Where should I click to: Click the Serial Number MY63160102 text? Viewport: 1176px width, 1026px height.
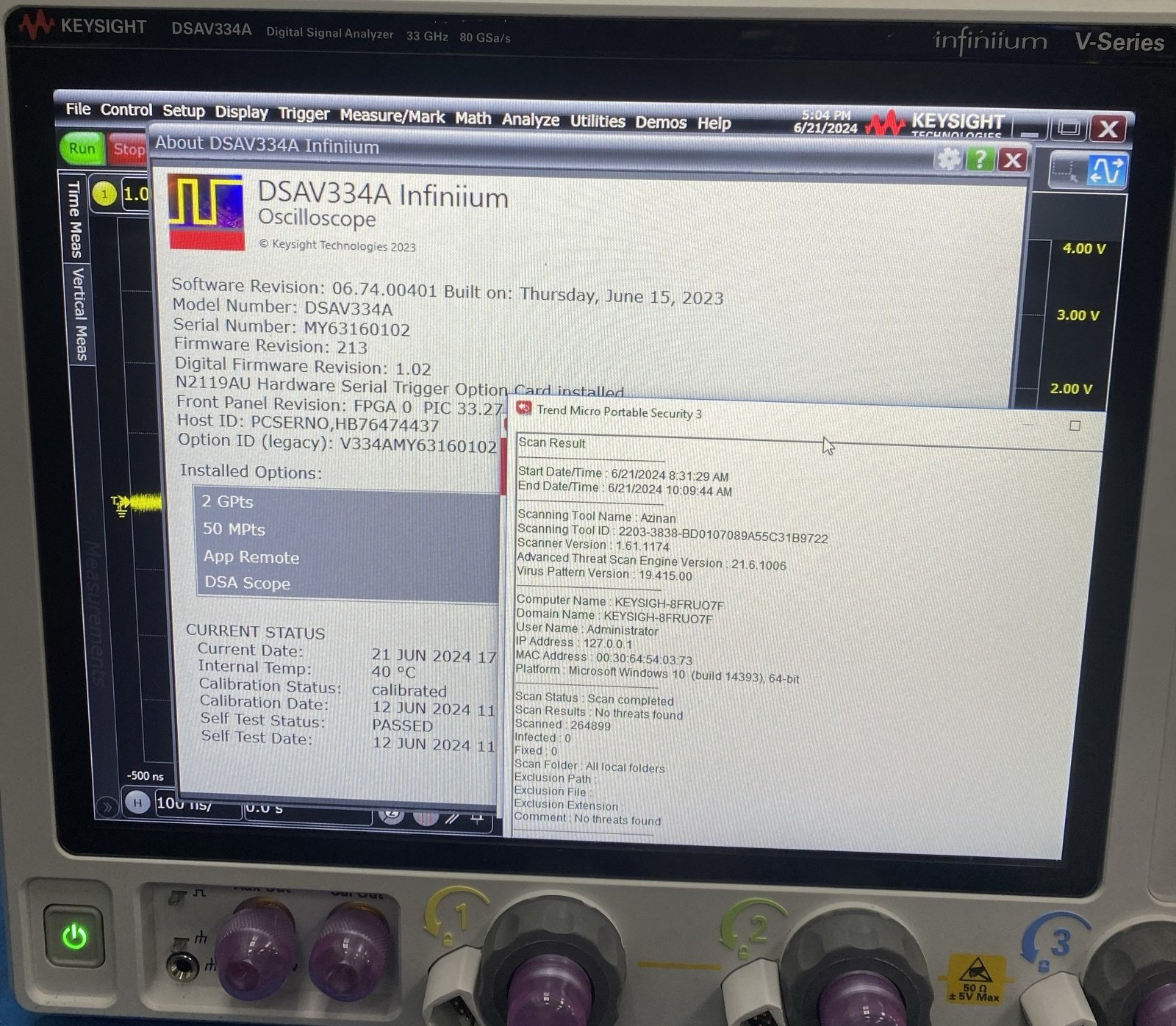pyautogui.click(x=291, y=327)
